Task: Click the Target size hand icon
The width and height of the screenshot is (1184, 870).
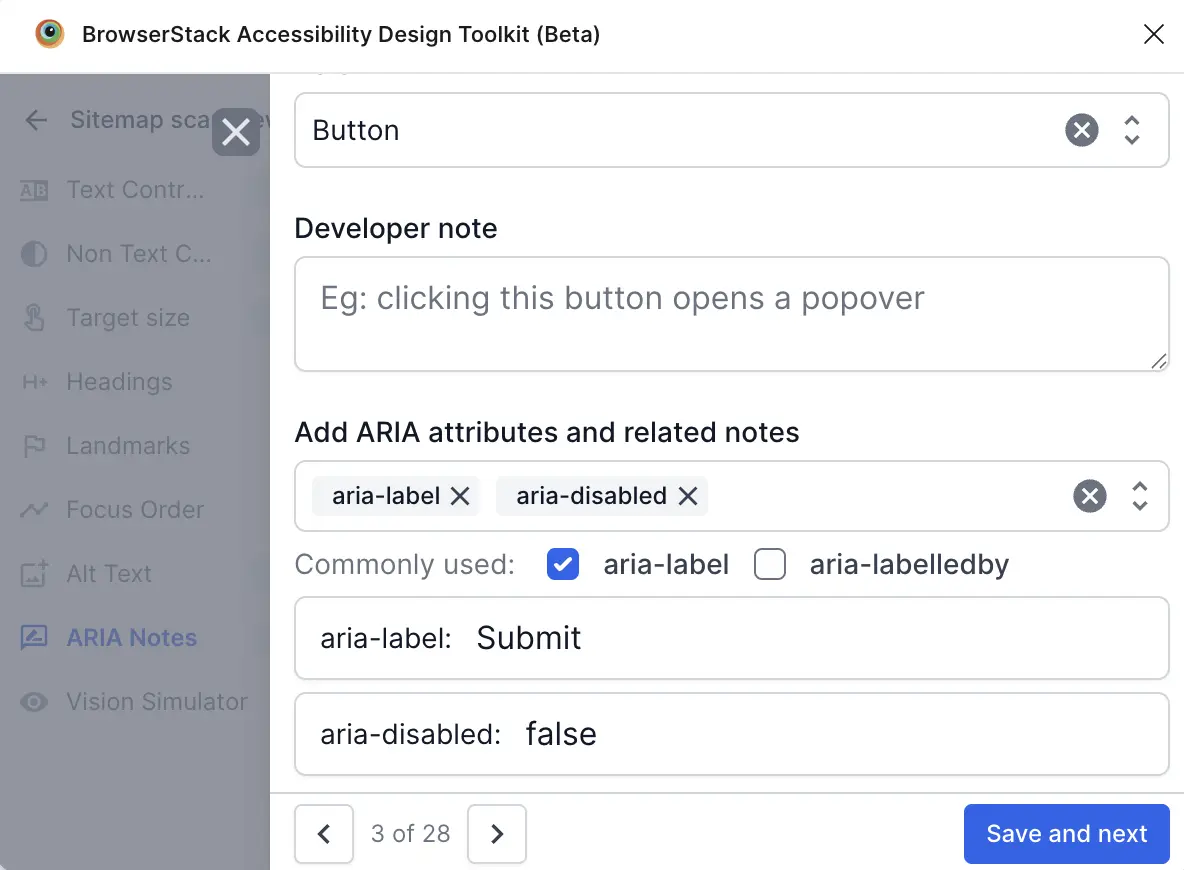Action: [x=34, y=318]
